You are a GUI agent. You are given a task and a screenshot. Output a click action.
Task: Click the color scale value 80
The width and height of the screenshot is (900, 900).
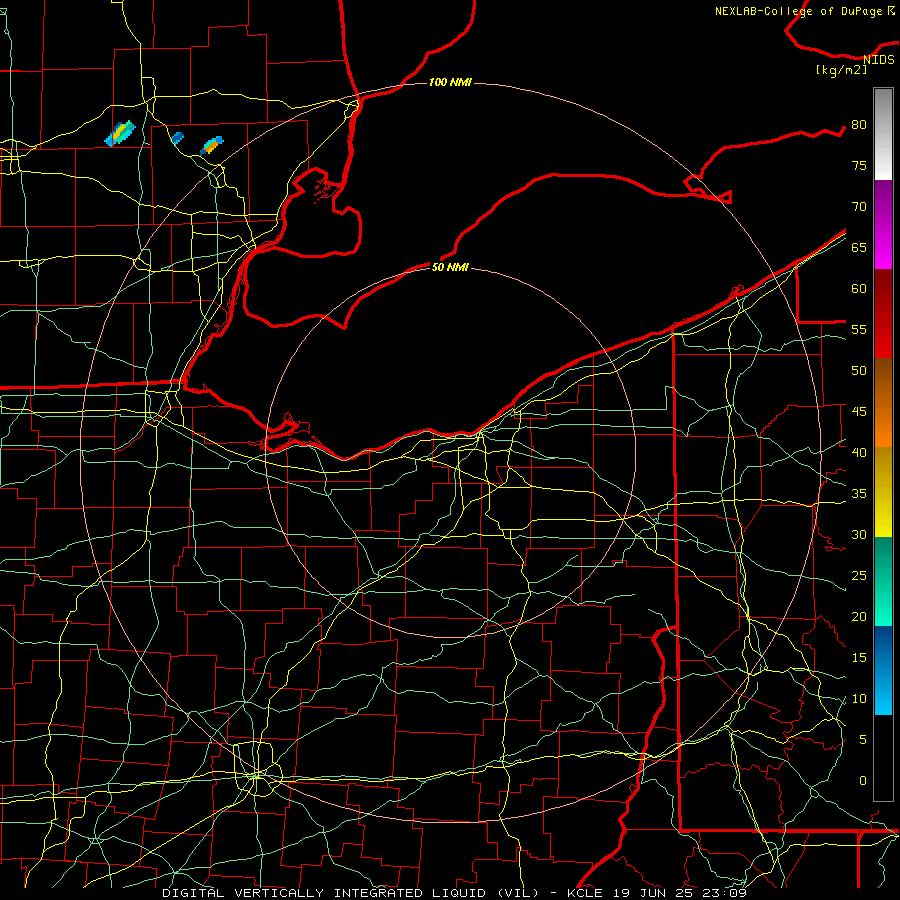tap(859, 125)
